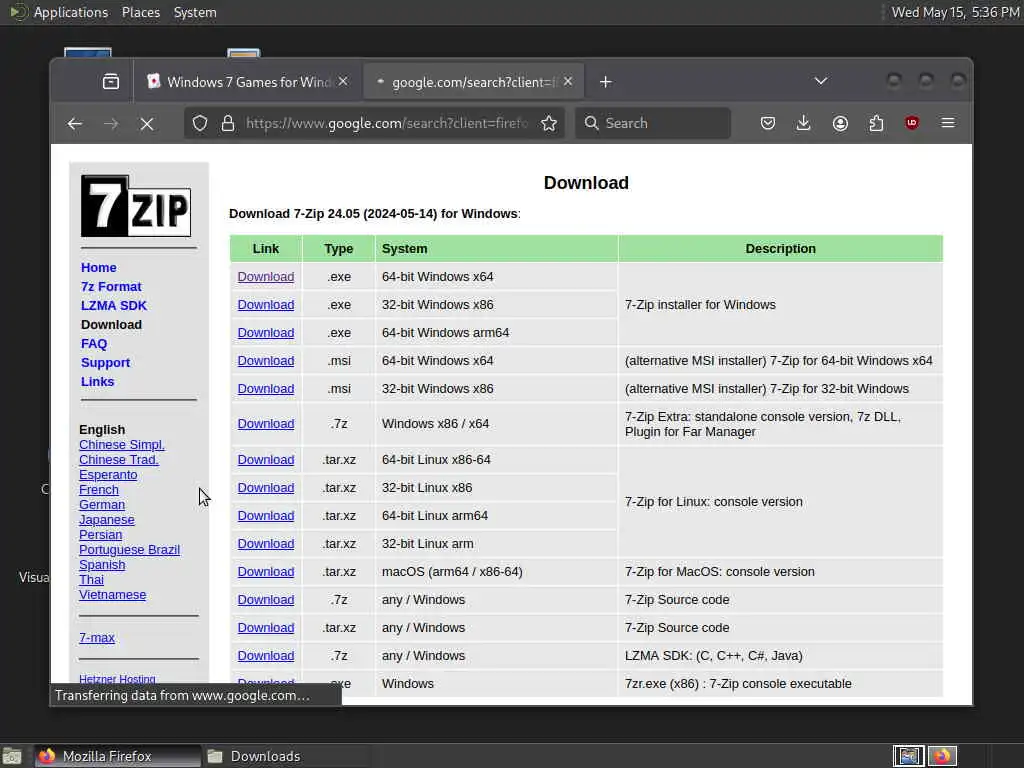The height and width of the screenshot is (768, 1024).
Task: Open the Downloads toolbar arrow icon
Action: coord(804,123)
